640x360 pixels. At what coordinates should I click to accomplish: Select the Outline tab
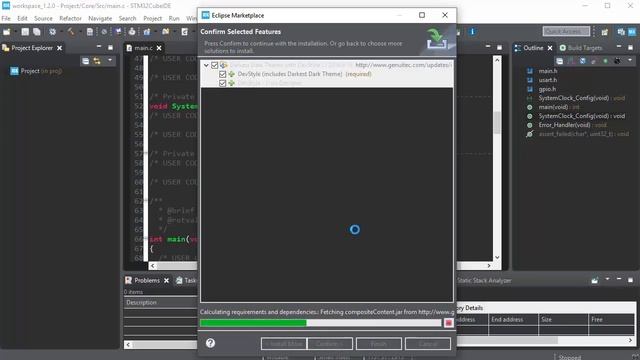pos(533,48)
